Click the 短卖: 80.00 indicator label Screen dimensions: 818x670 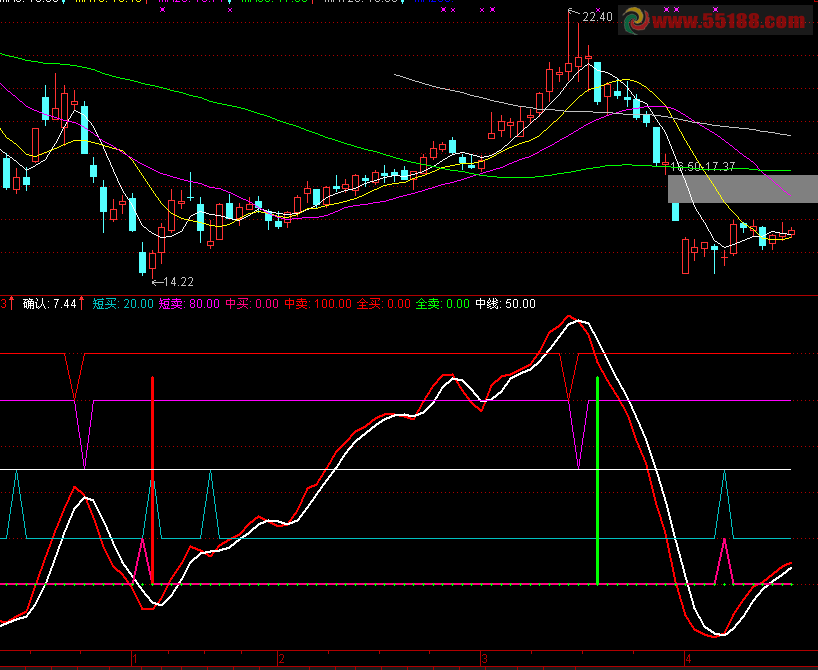coord(189,304)
